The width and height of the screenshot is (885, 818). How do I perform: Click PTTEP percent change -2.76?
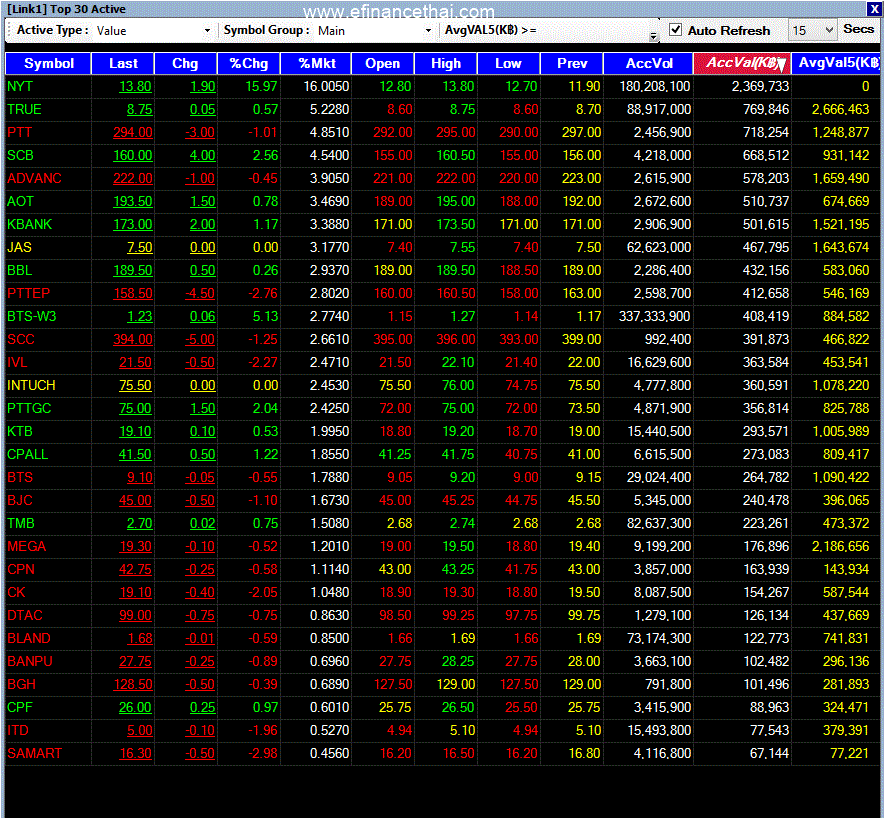tap(263, 294)
